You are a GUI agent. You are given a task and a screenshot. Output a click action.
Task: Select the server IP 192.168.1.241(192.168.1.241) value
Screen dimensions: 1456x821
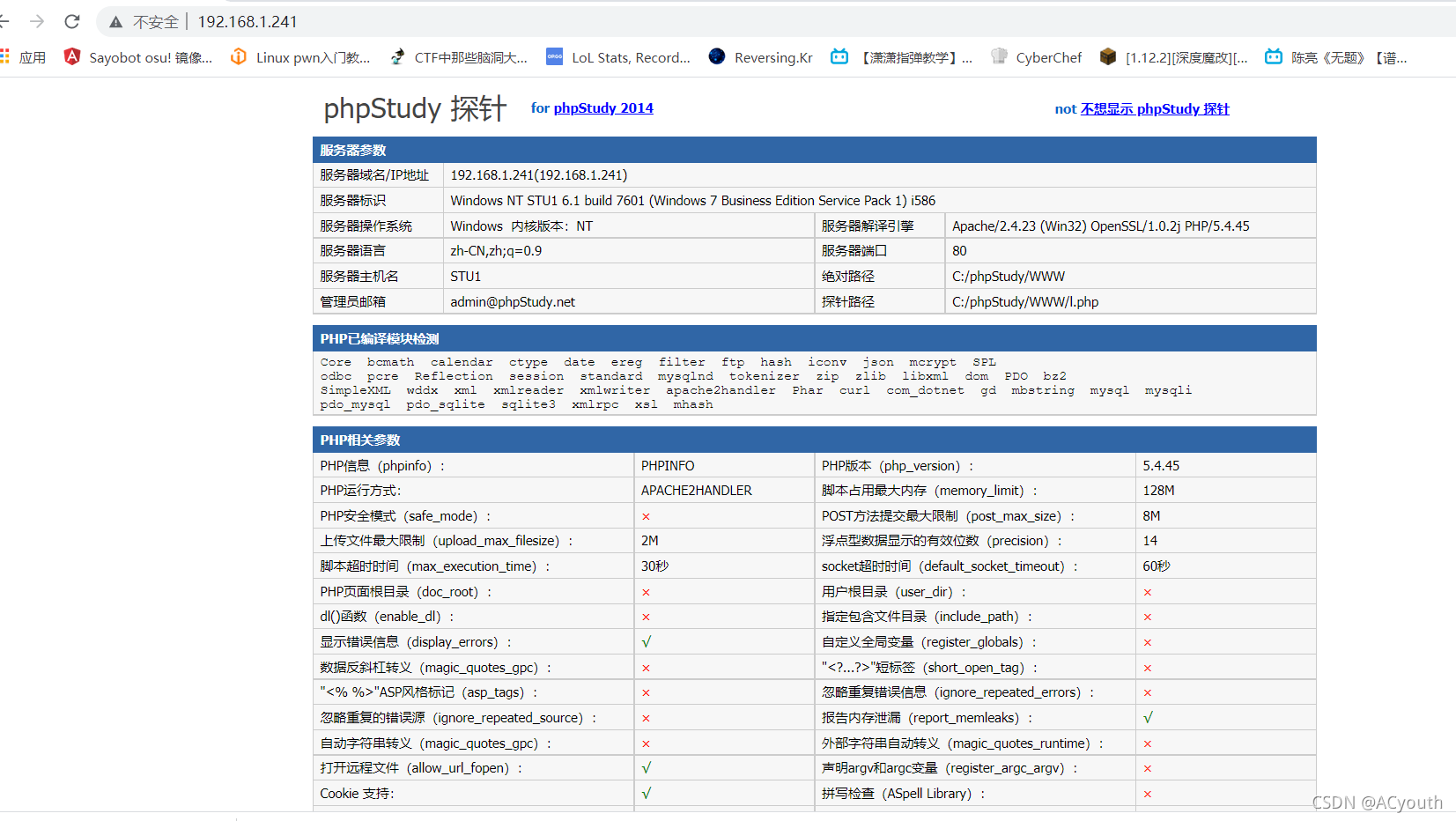point(539,175)
